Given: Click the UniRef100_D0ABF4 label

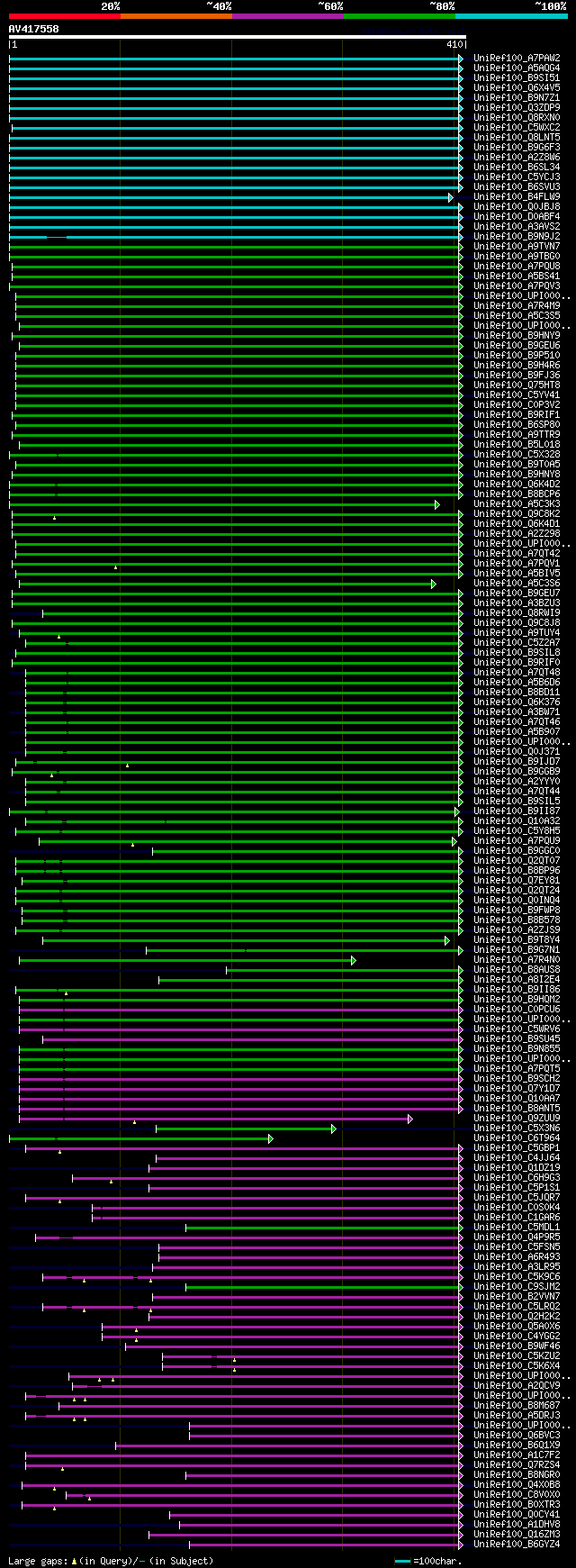Looking at the screenshot, I should pyautogui.click(x=517, y=217).
